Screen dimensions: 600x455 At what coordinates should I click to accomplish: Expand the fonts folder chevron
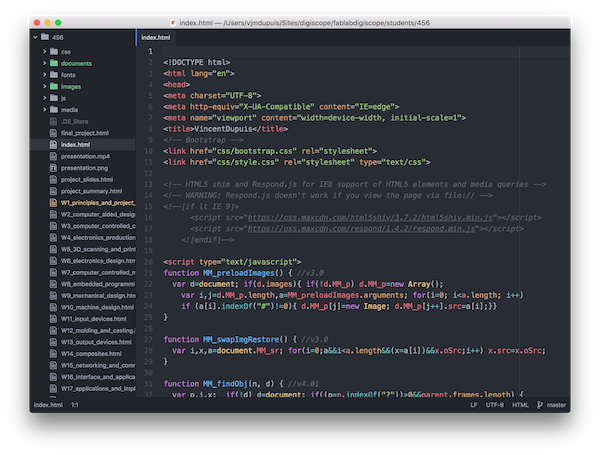click(44, 75)
